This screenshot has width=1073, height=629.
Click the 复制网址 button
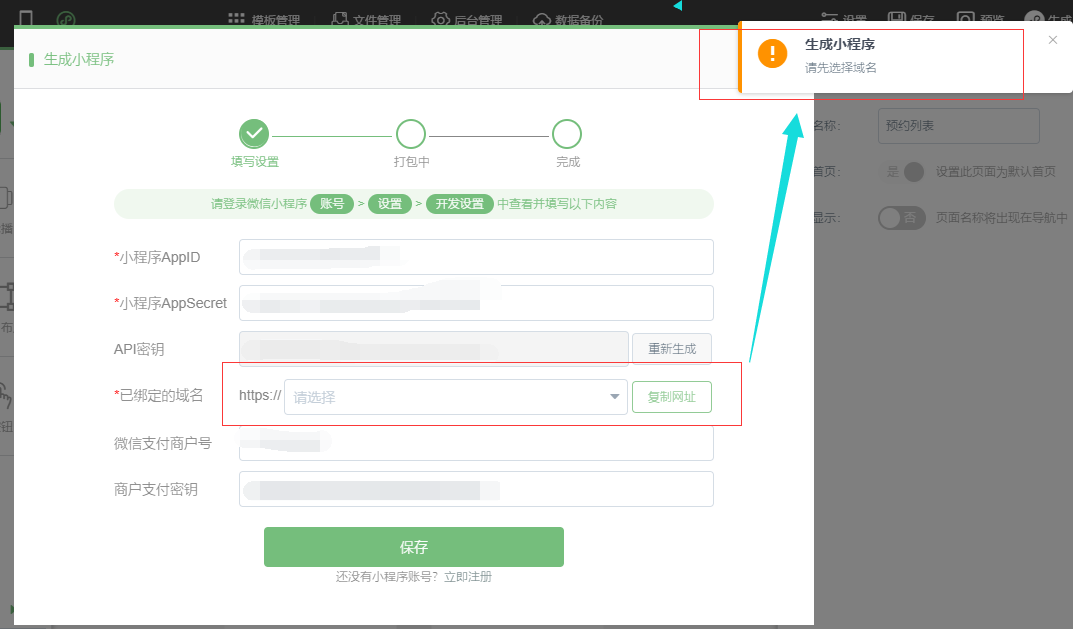[671, 397]
